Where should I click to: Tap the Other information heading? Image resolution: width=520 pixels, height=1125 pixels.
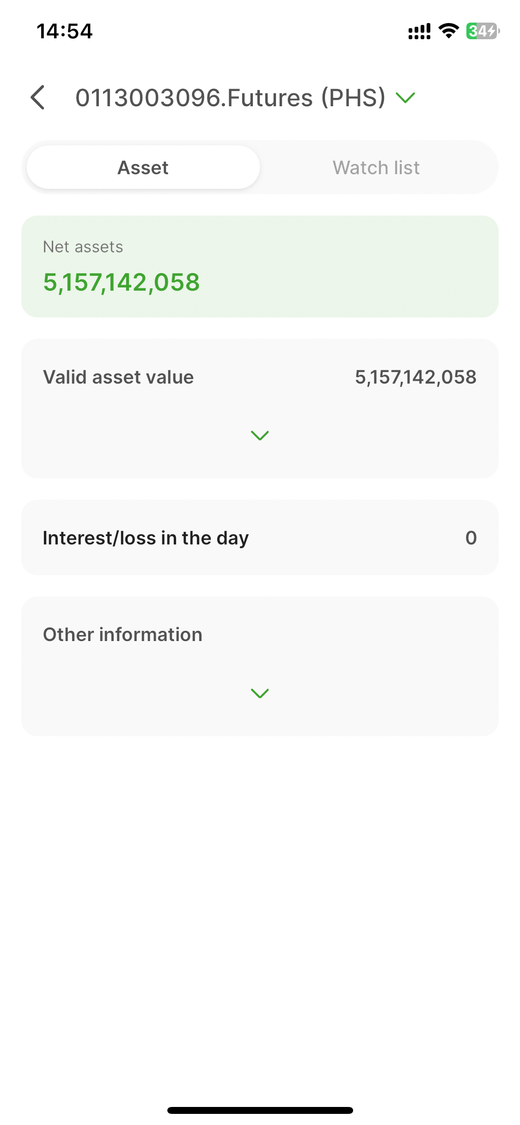(123, 634)
